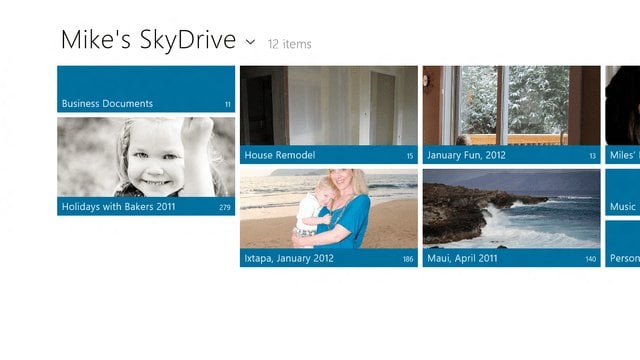Click the 186 count on Ixtapa tile
This screenshot has width=640, height=360.
(x=408, y=259)
